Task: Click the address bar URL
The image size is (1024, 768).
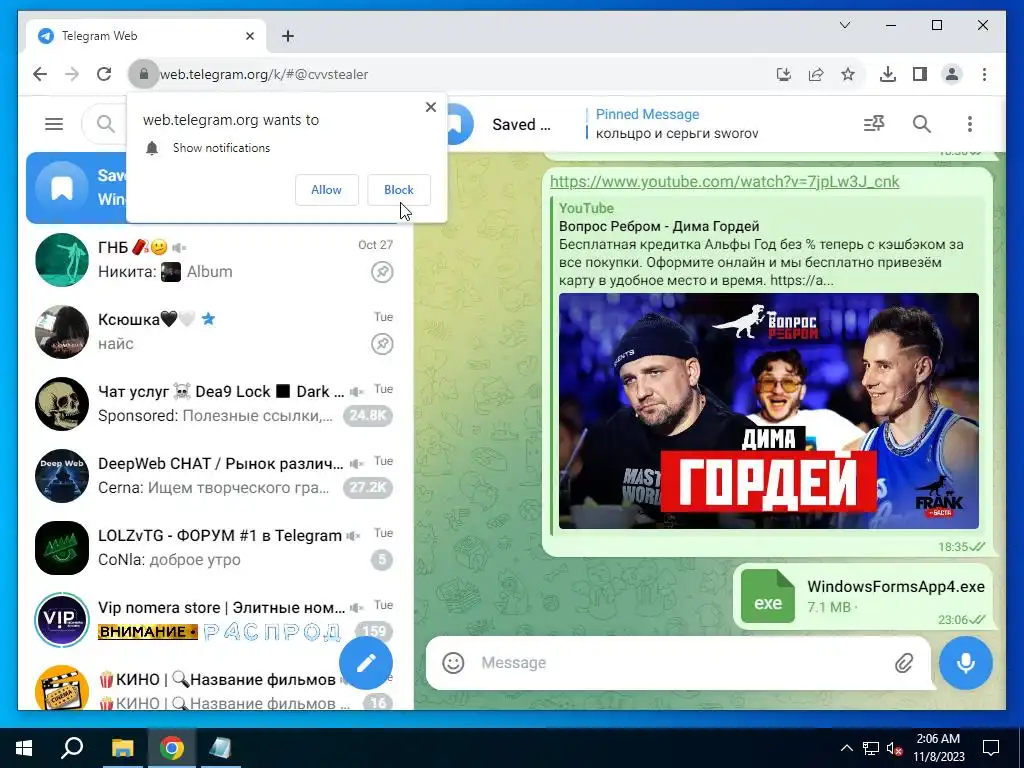Action: coord(264,74)
